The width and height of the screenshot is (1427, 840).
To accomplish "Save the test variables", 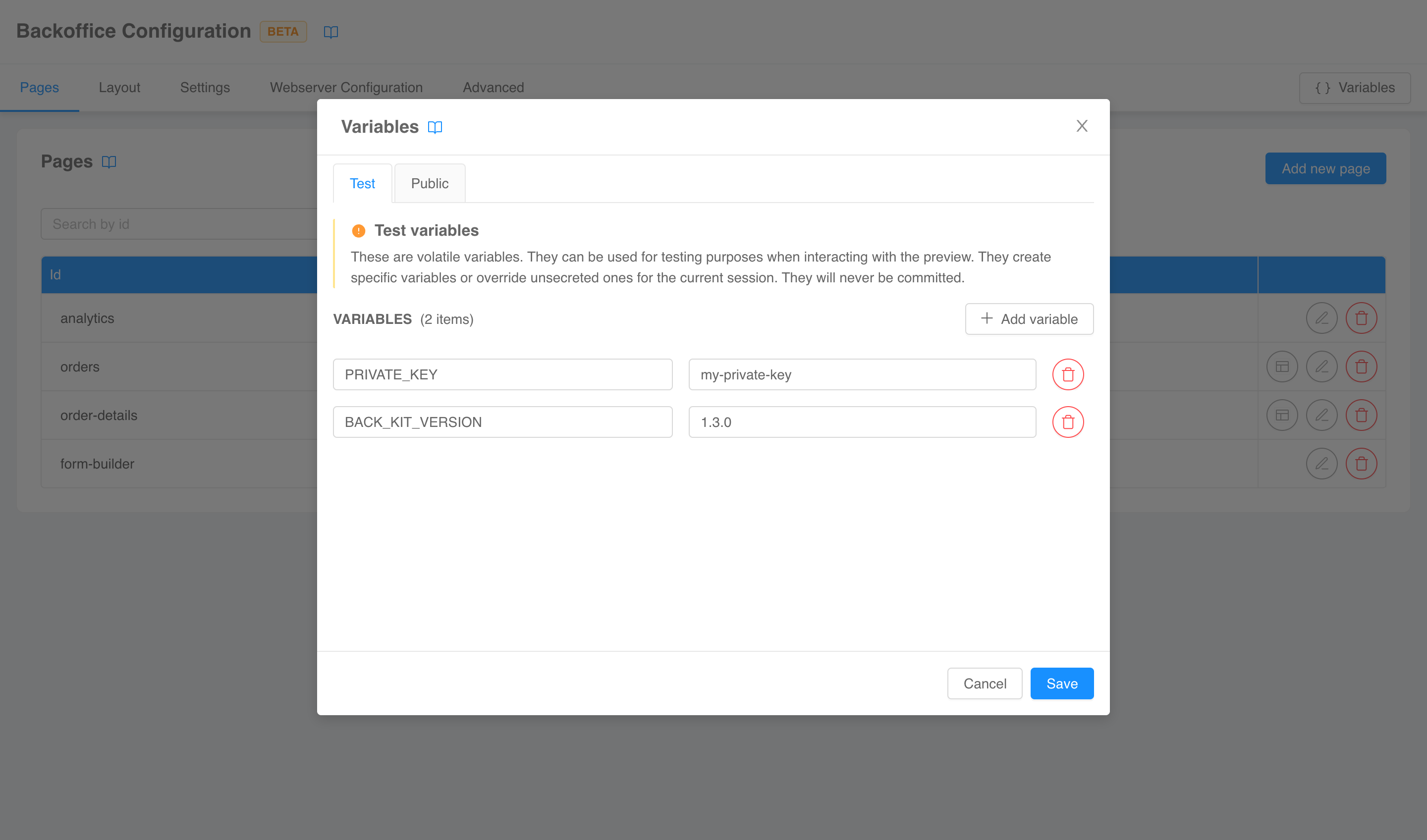I will [1062, 683].
